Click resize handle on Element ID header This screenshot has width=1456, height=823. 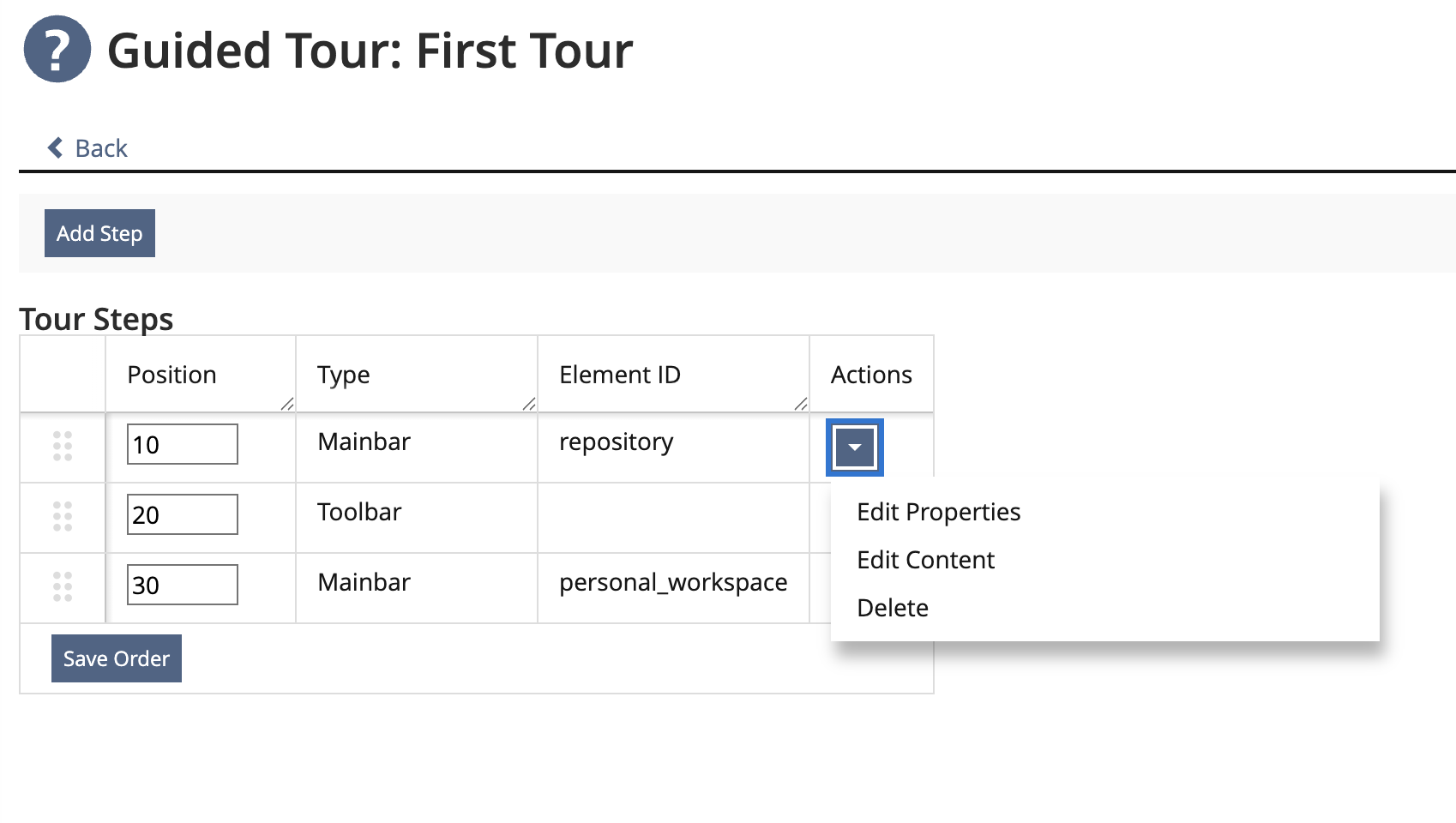pos(801,404)
